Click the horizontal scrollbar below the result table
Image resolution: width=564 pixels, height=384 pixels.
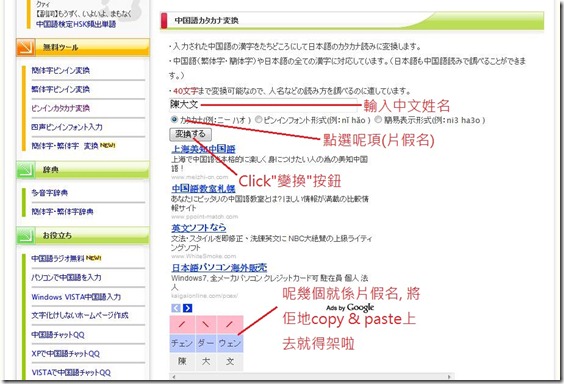click(311, 376)
